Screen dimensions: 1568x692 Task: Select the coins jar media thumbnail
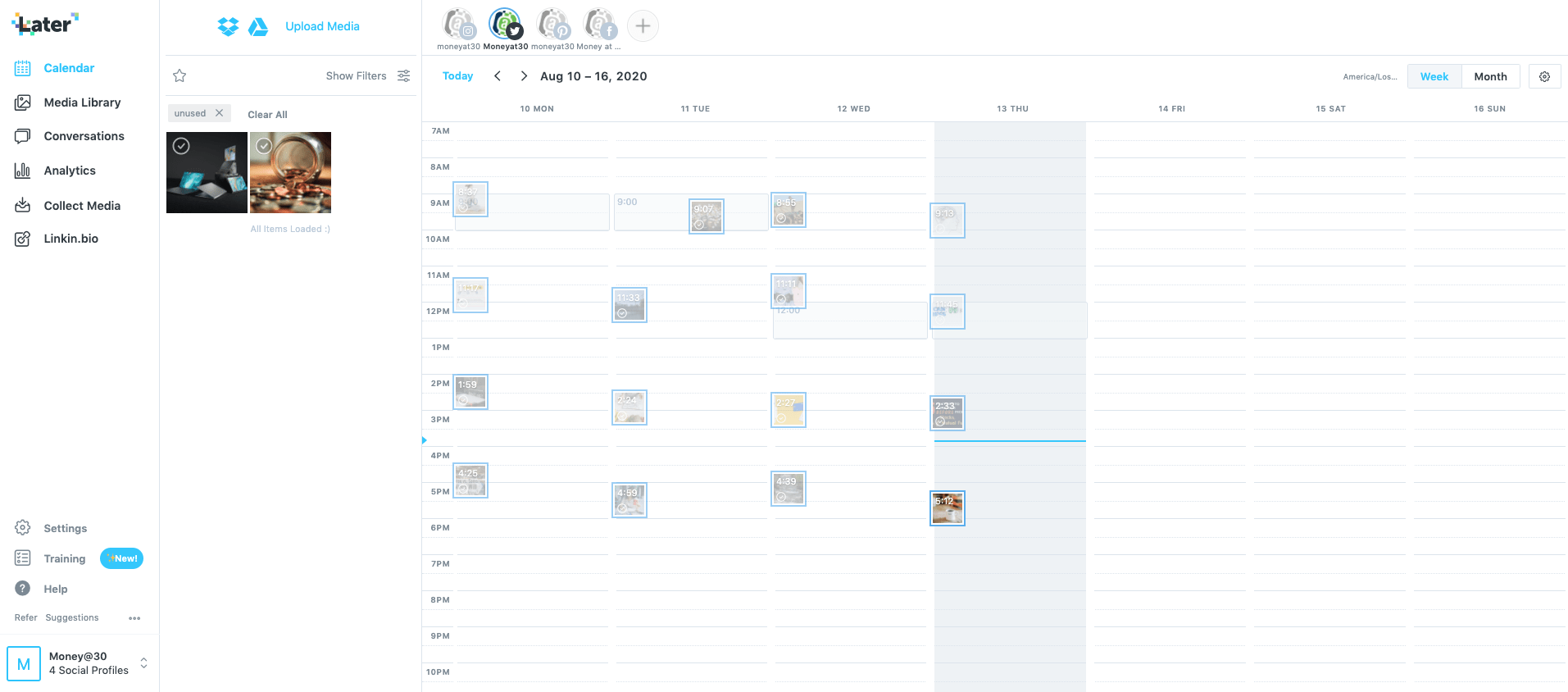tap(290, 172)
